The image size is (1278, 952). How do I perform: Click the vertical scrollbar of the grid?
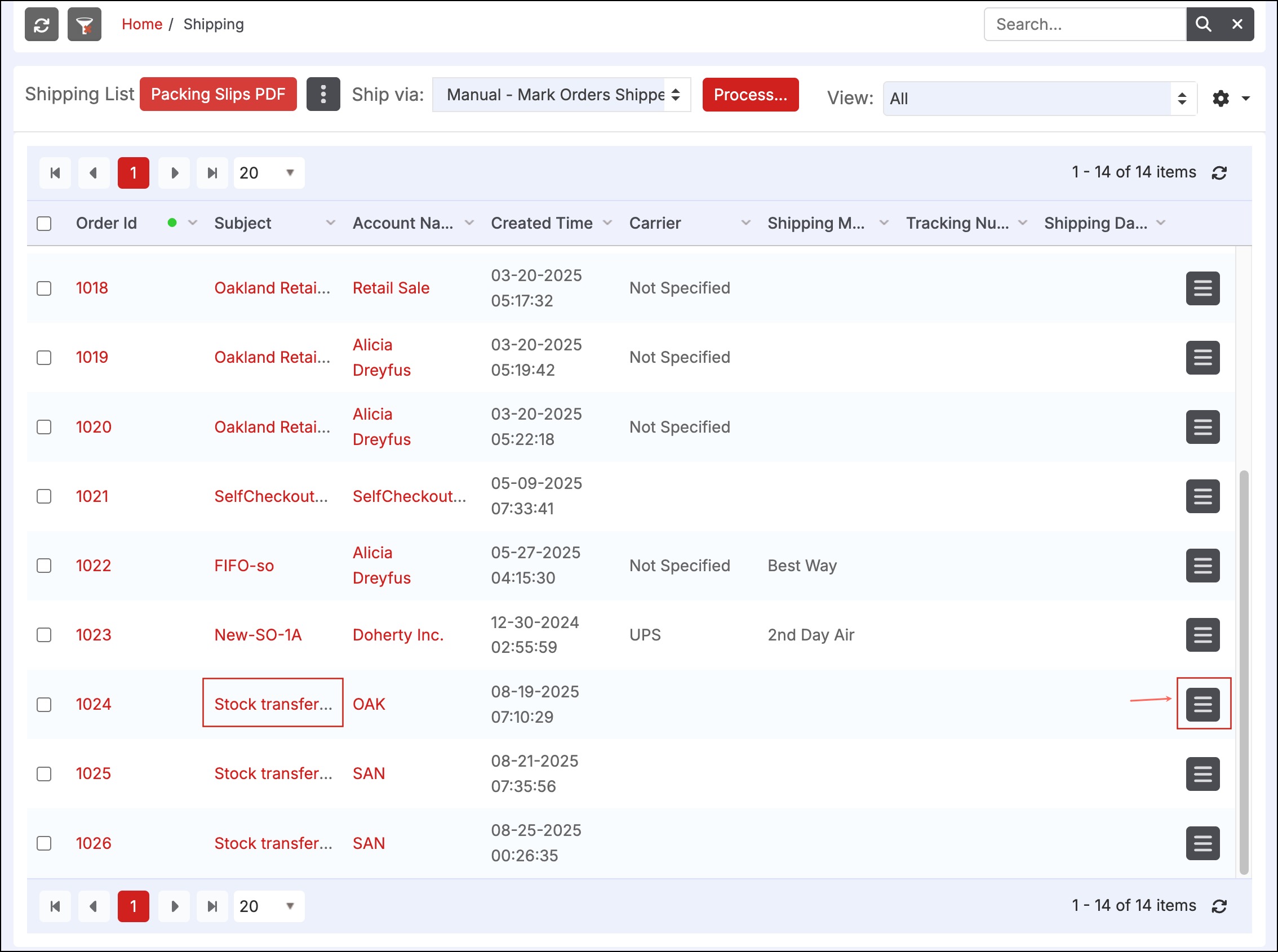(1244, 673)
